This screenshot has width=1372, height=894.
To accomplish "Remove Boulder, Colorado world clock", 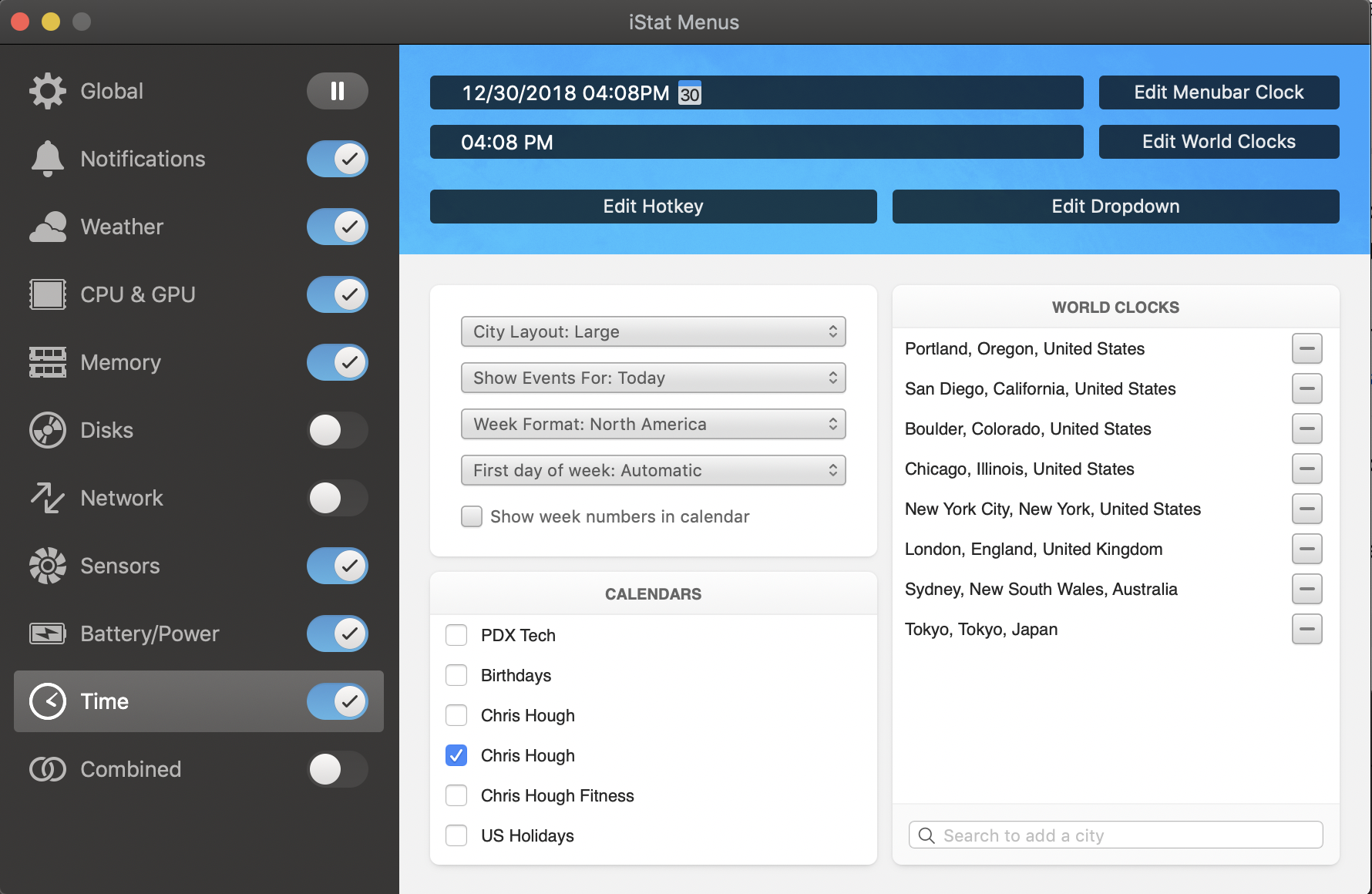I will pos(1307,429).
